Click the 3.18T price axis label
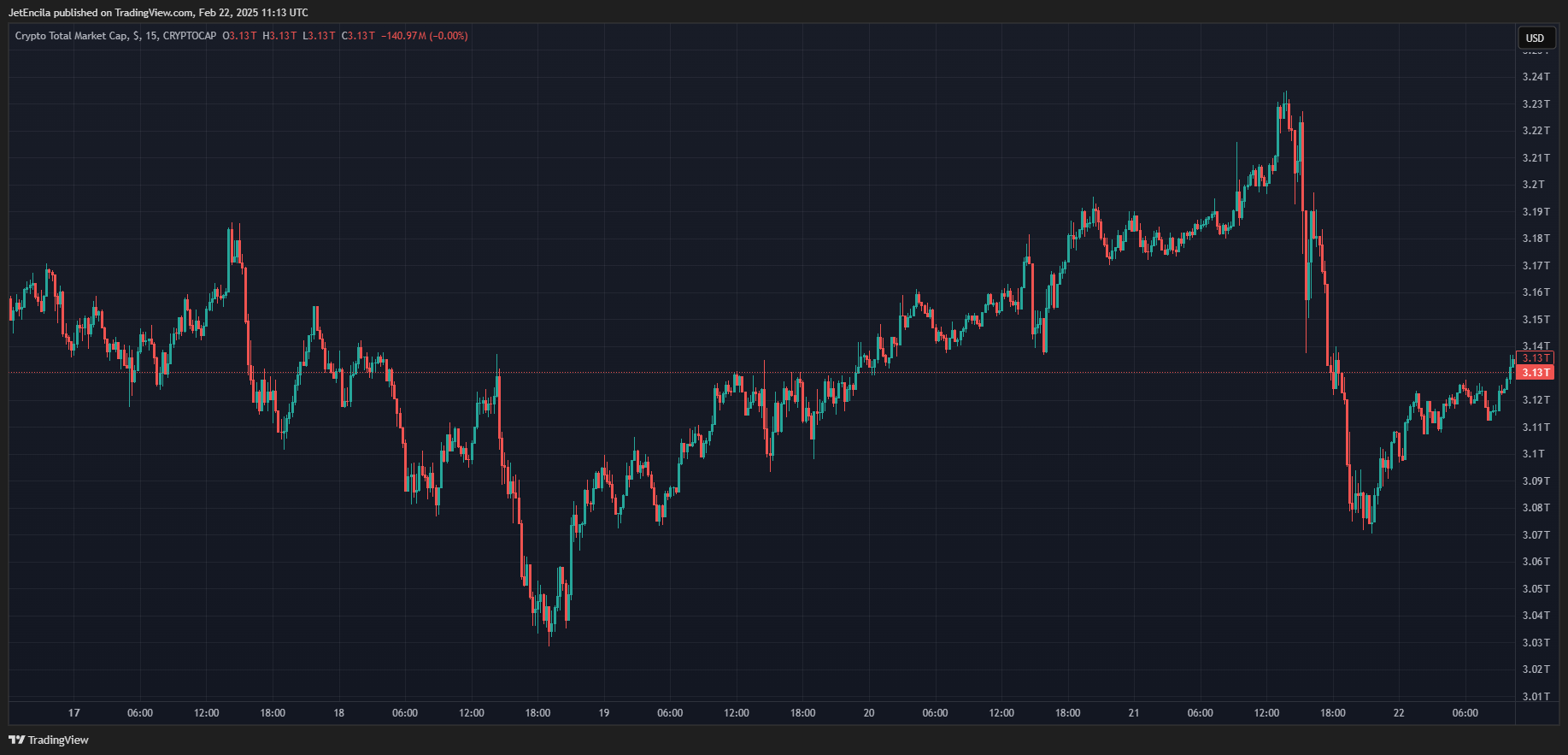1568x755 pixels. click(x=1536, y=239)
